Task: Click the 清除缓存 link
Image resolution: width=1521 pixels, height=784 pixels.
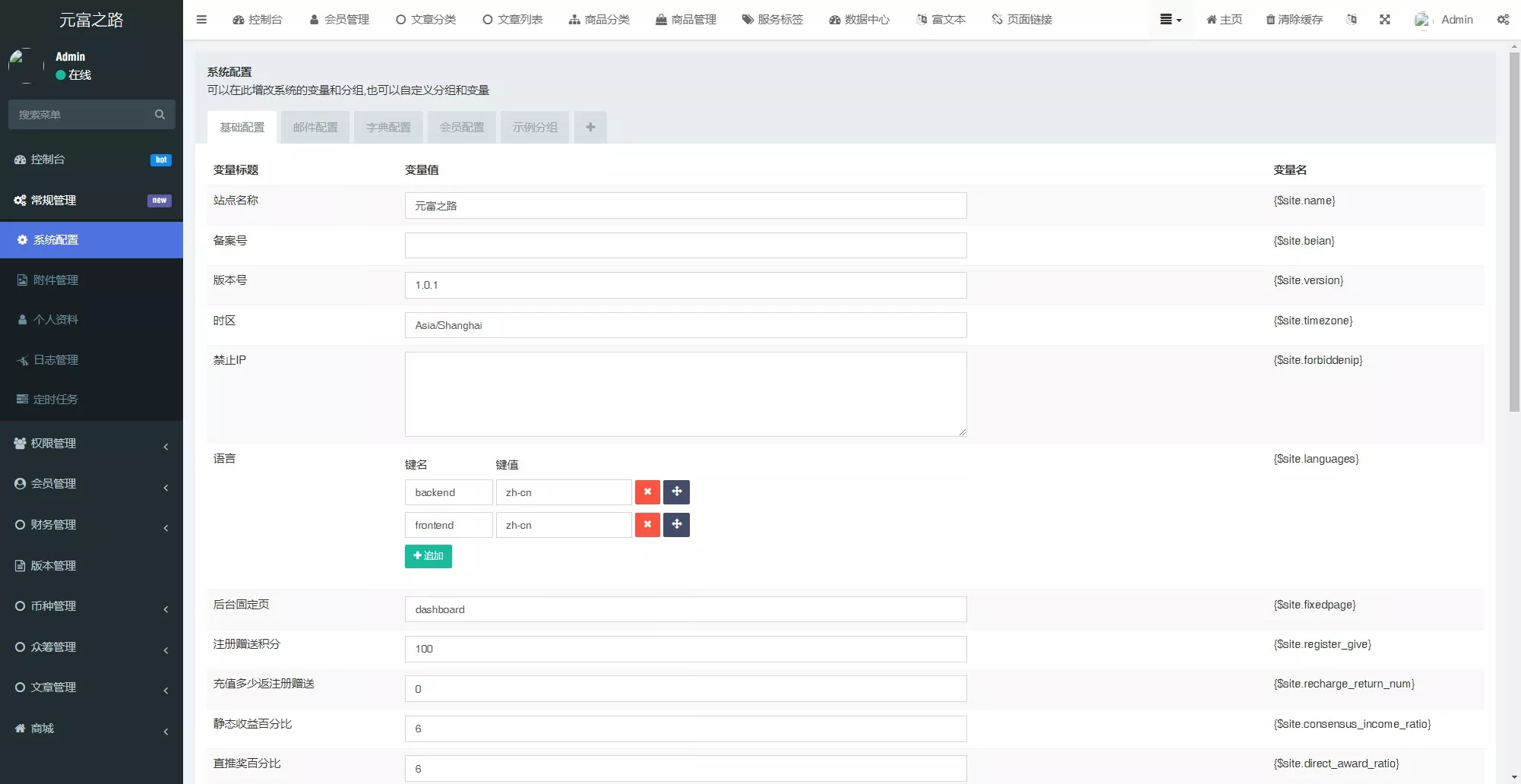Action: point(1294,20)
